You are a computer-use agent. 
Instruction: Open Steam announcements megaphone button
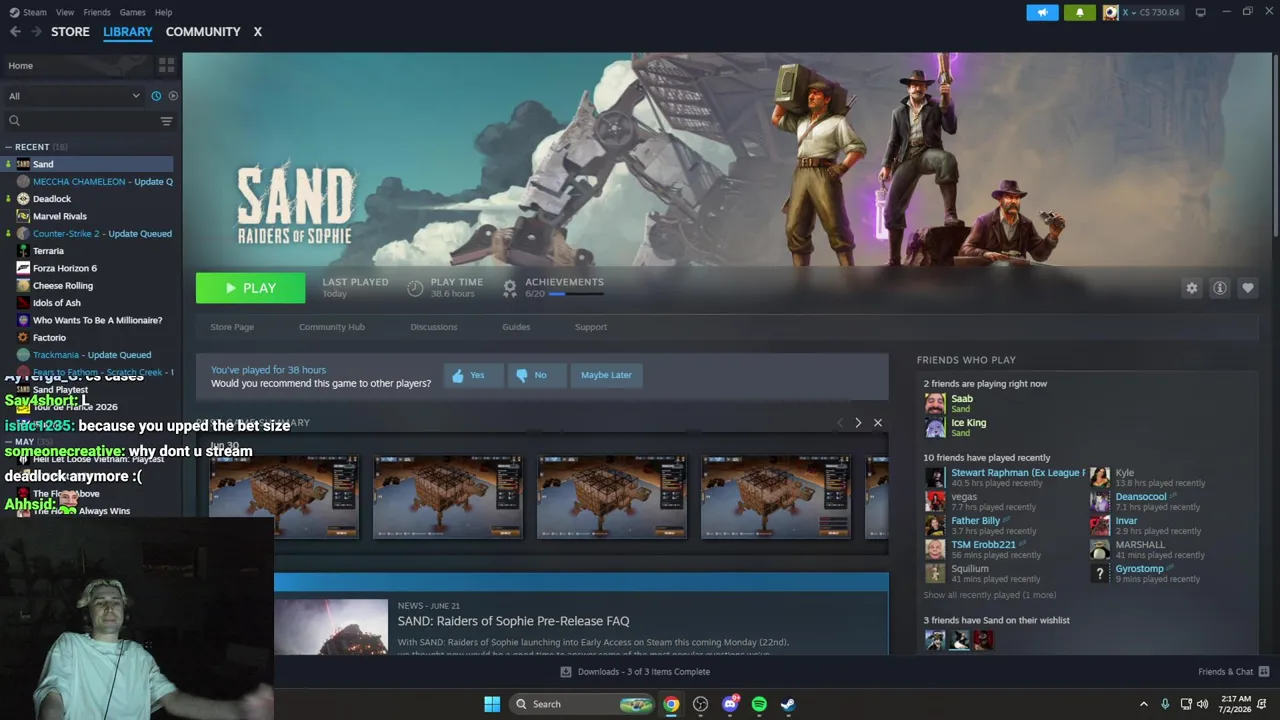(x=1042, y=13)
